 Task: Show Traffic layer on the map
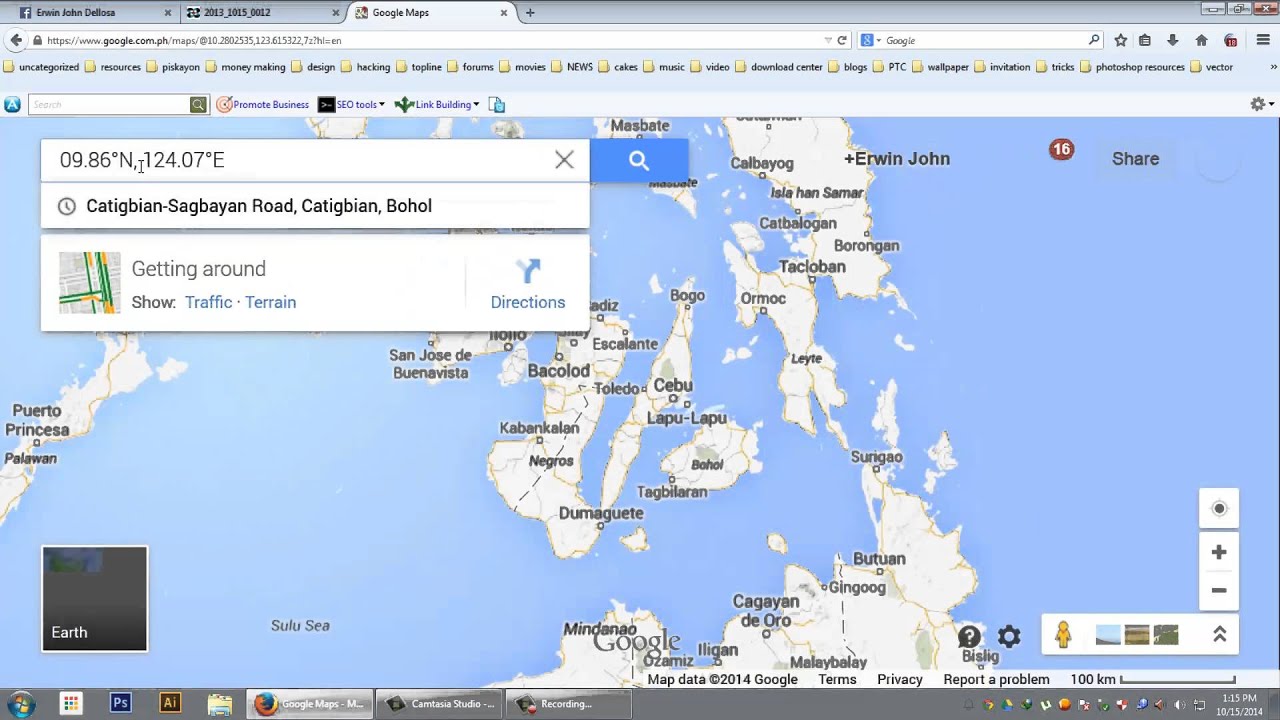tap(208, 302)
